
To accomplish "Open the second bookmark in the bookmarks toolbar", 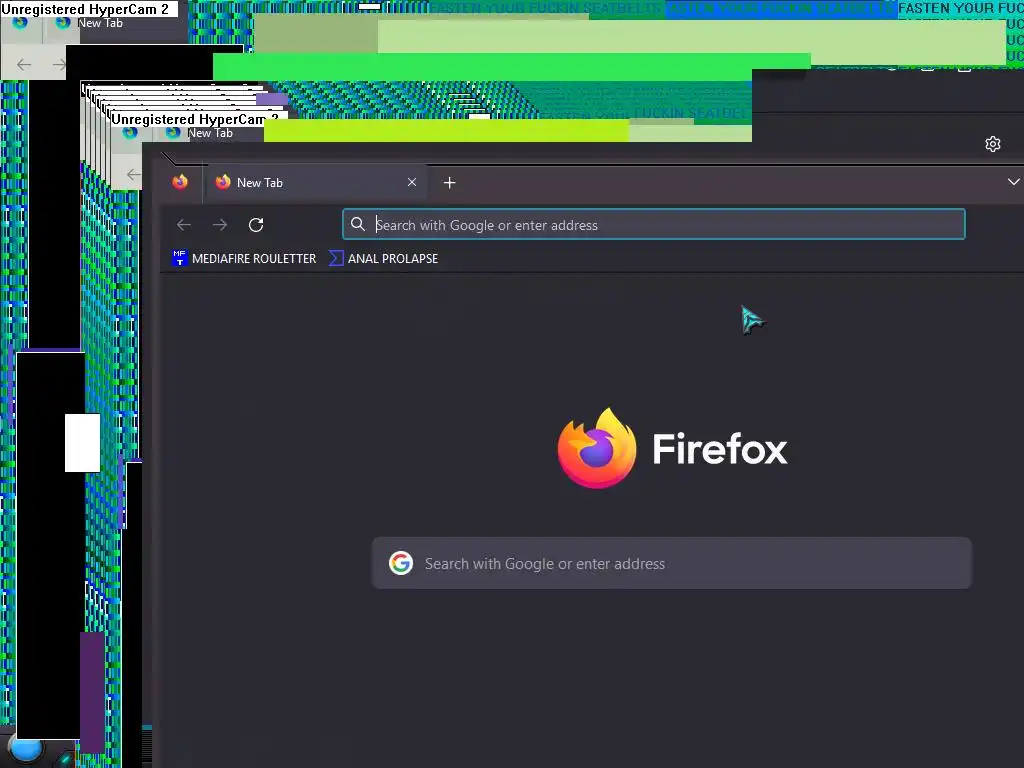I will tap(383, 259).
